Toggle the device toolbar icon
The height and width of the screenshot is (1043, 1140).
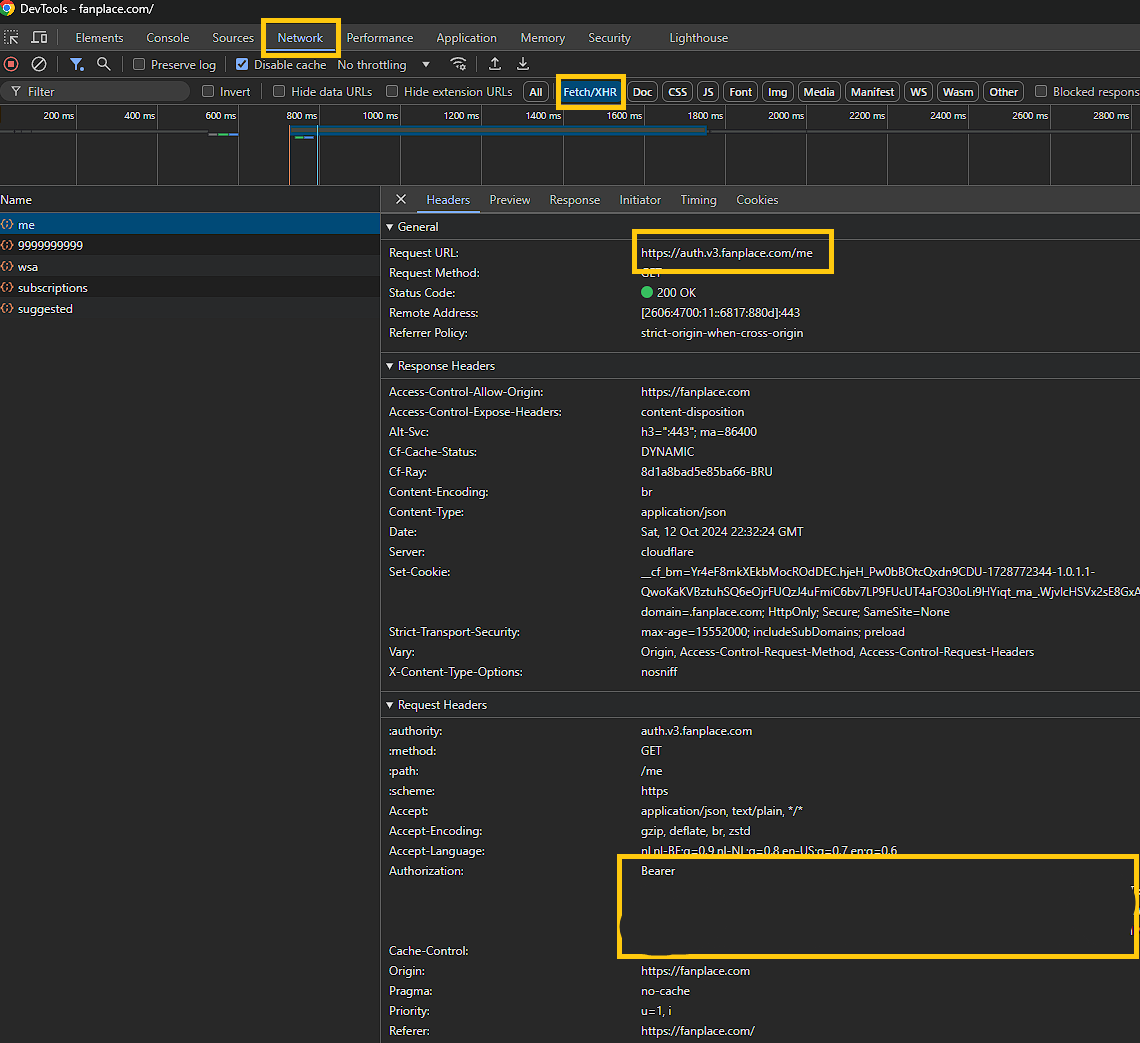[x=39, y=38]
